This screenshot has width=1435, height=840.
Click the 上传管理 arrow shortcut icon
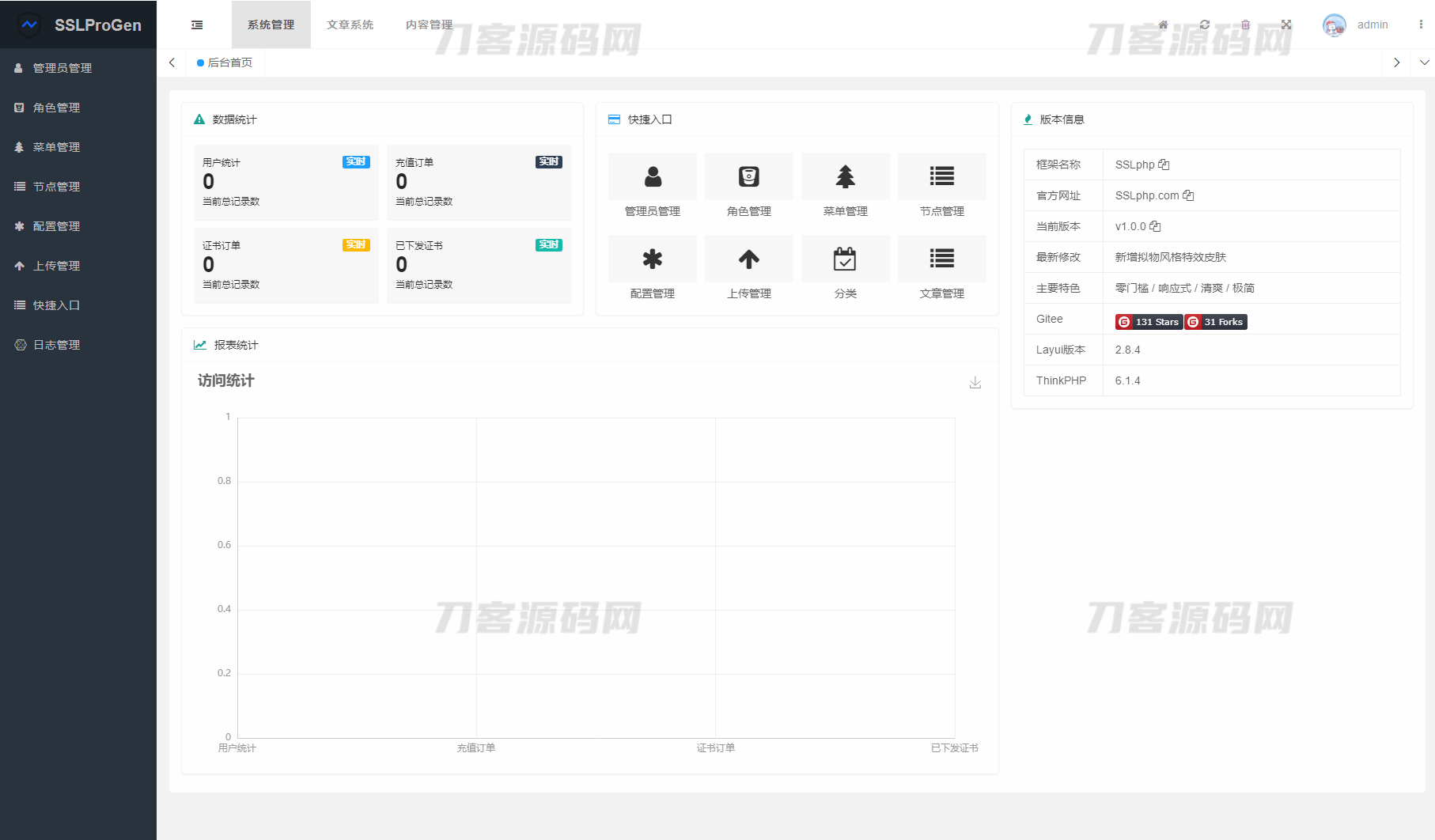(x=748, y=259)
